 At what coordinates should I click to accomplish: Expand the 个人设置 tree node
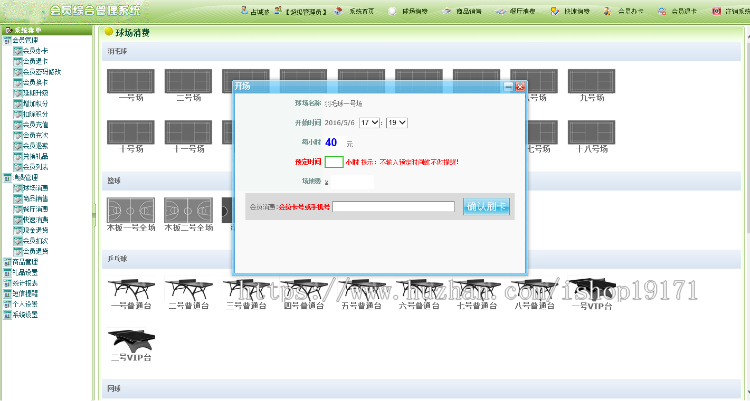click(x=7, y=304)
